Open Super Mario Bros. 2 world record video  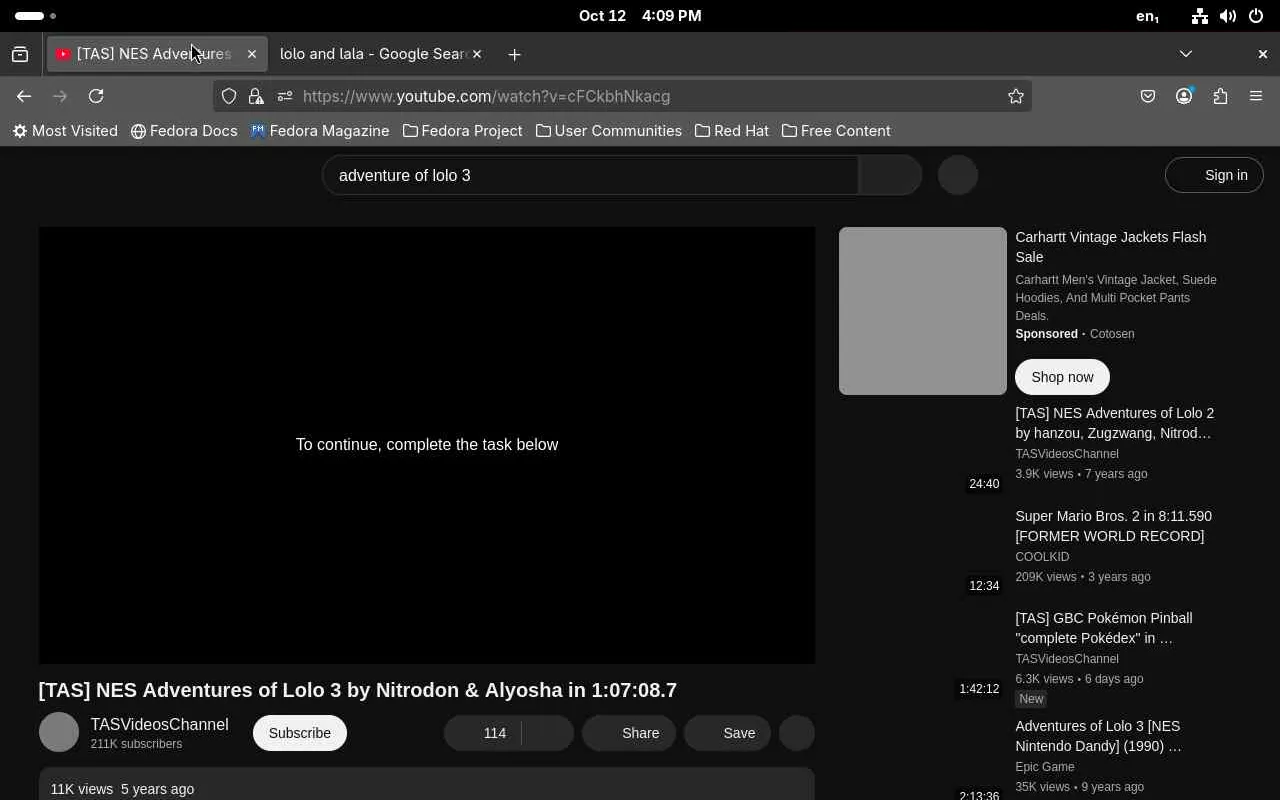(x=1113, y=526)
